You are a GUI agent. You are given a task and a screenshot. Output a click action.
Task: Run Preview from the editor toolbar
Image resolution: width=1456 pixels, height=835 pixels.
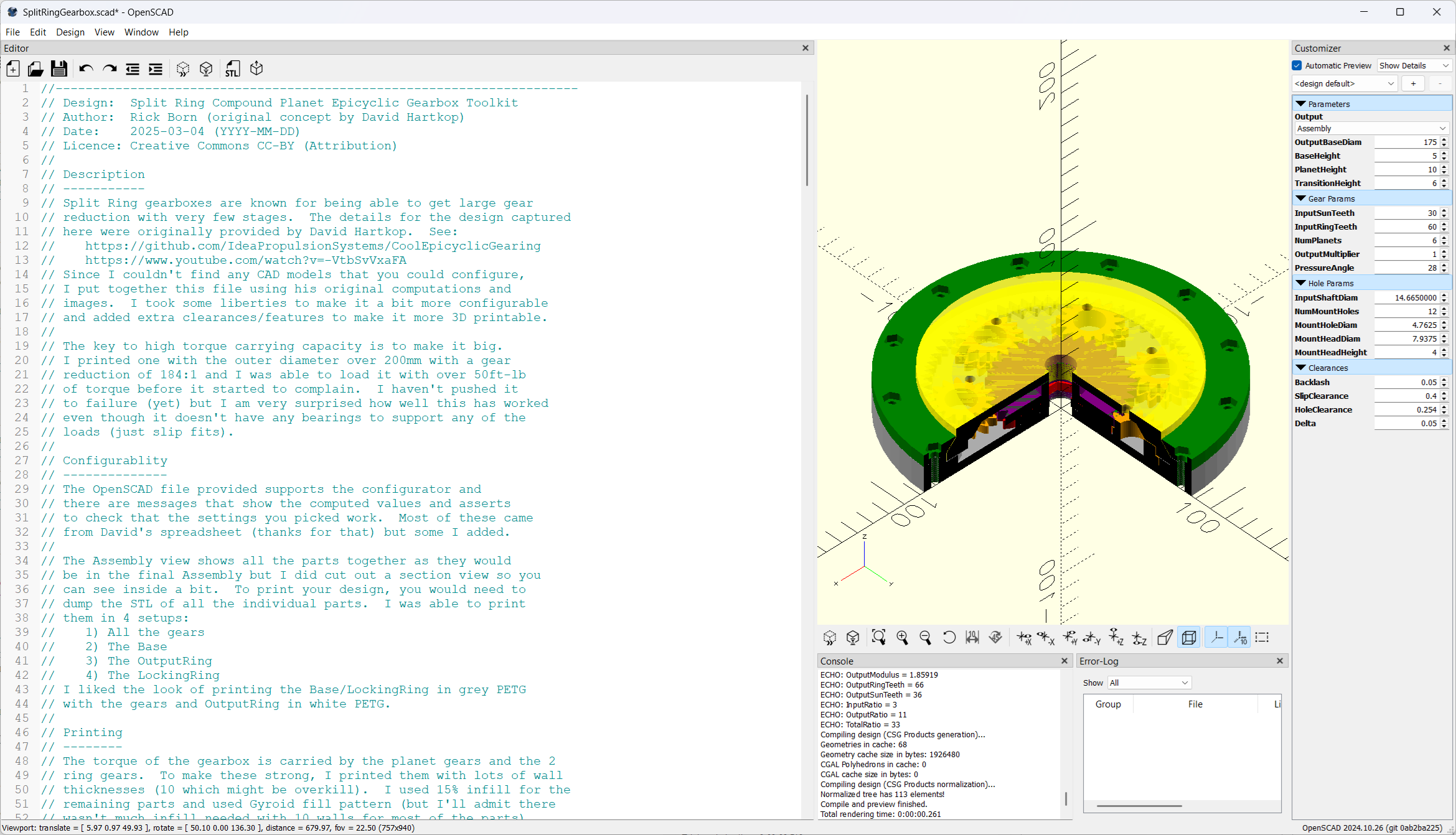tap(183, 69)
